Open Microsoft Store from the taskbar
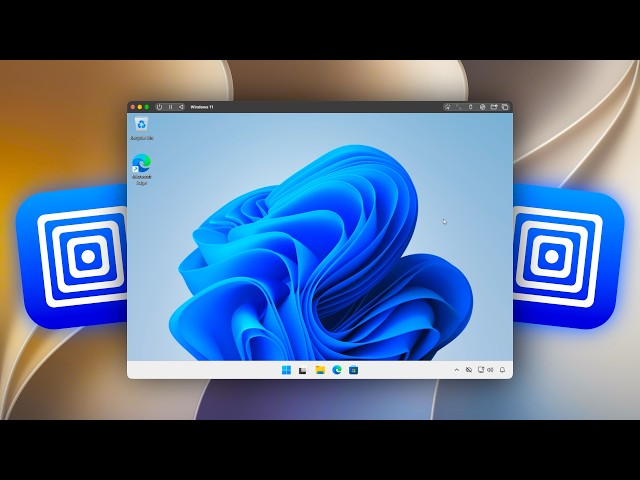 pyautogui.click(x=353, y=370)
